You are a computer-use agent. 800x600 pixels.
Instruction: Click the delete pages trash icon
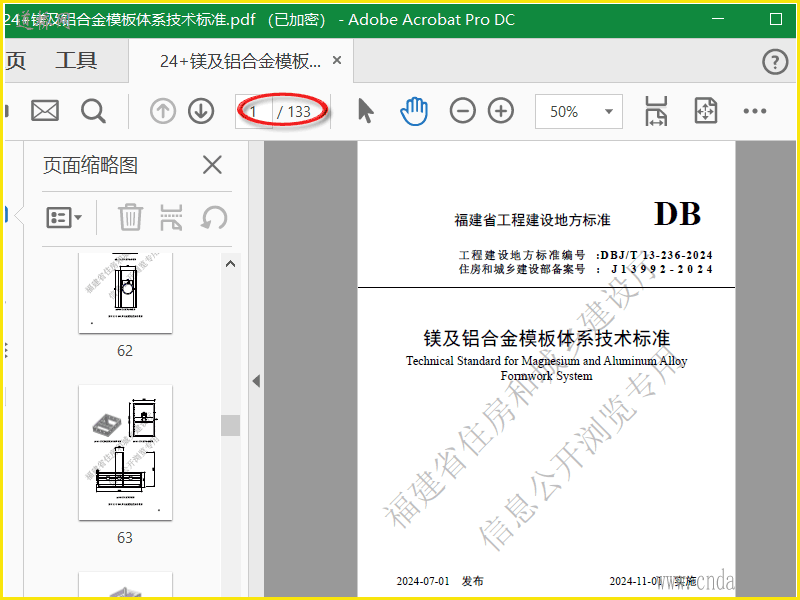(130, 217)
